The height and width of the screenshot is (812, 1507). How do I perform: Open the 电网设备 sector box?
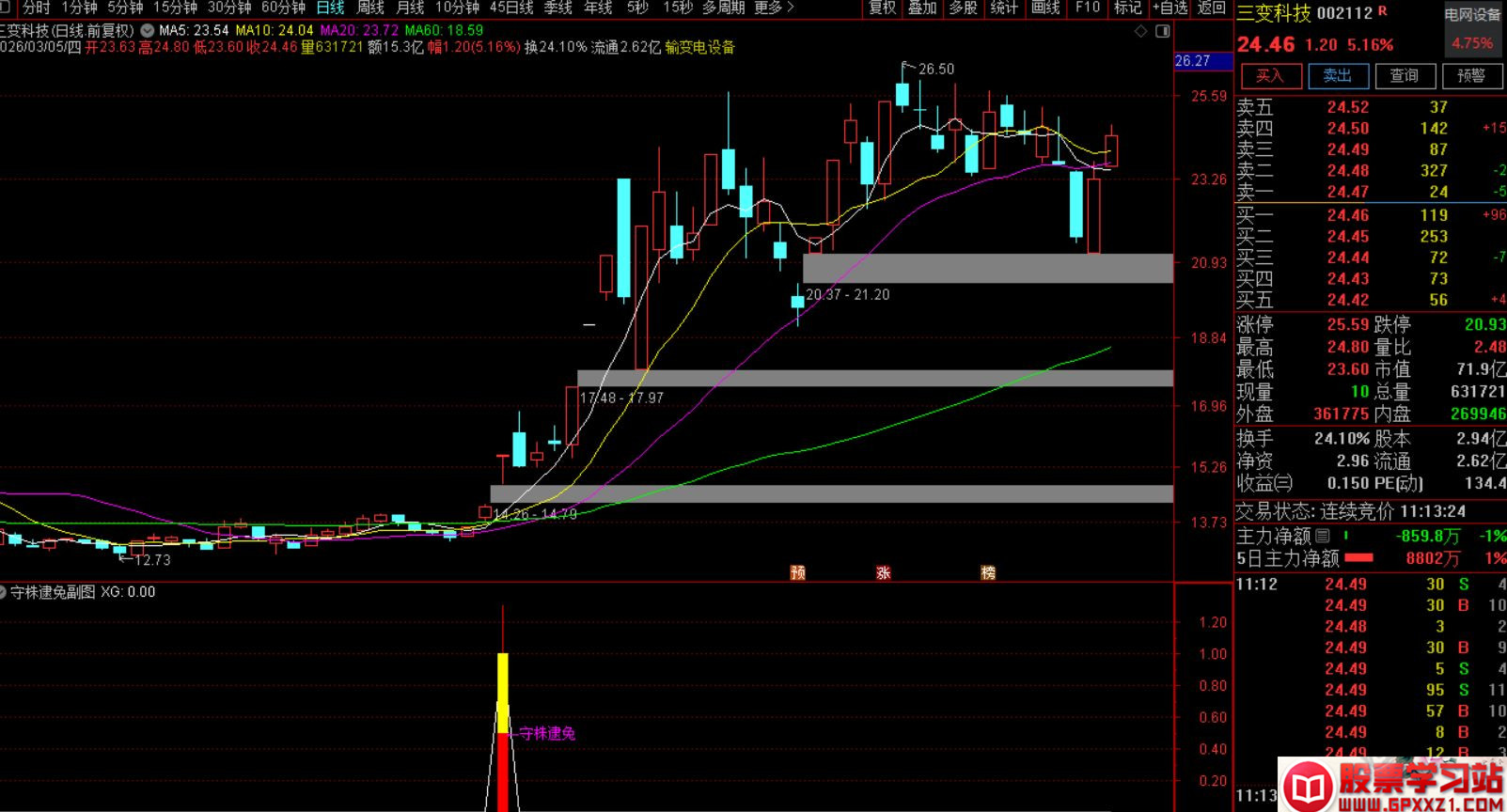(x=1472, y=29)
